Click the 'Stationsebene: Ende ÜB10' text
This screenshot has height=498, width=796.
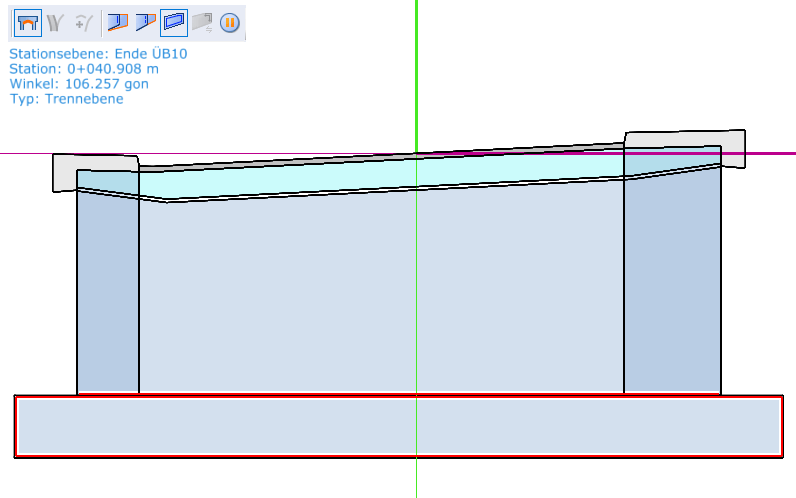point(98,54)
